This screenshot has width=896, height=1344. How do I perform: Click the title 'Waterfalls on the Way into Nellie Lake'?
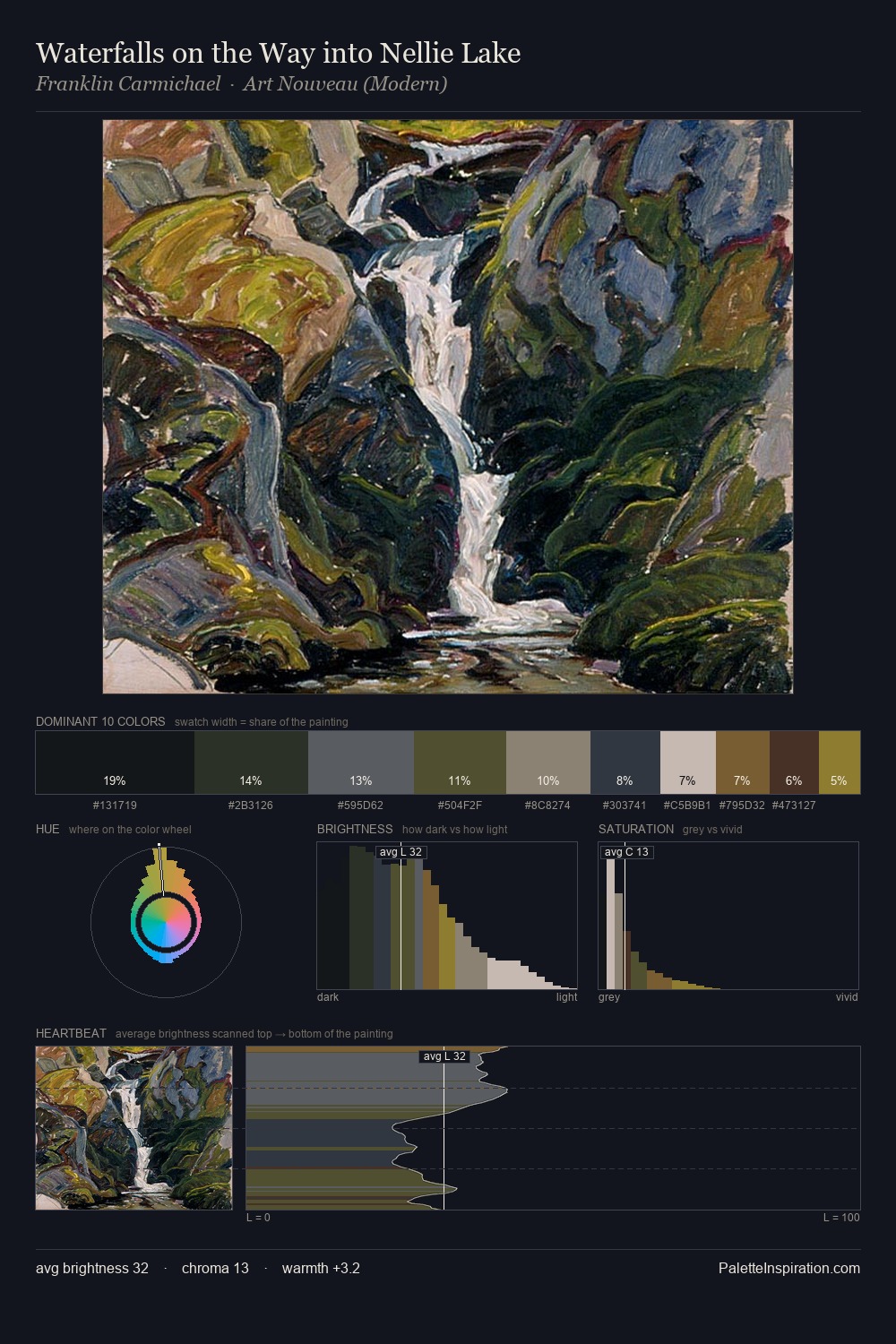(278, 53)
